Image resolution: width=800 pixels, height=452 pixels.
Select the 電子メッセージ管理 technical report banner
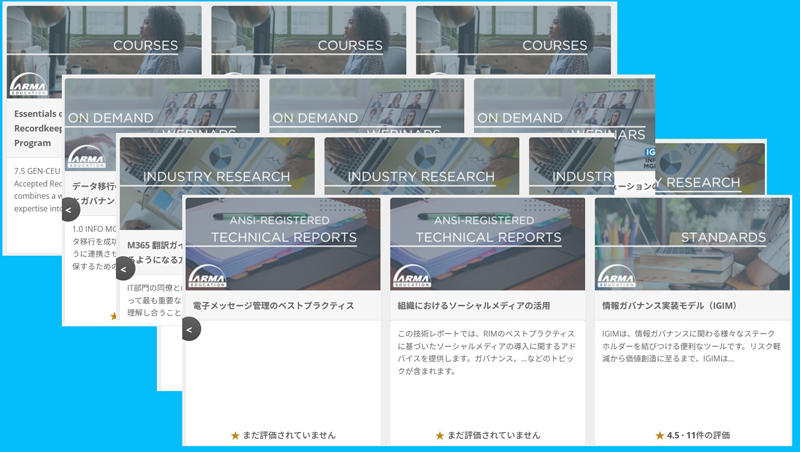coord(283,244)
